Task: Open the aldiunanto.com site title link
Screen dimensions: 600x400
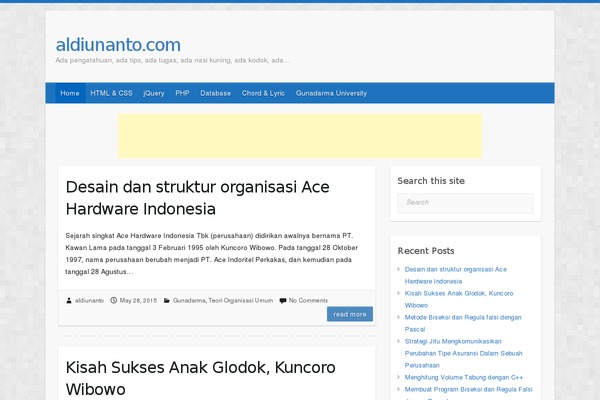Action: point(118,45)
